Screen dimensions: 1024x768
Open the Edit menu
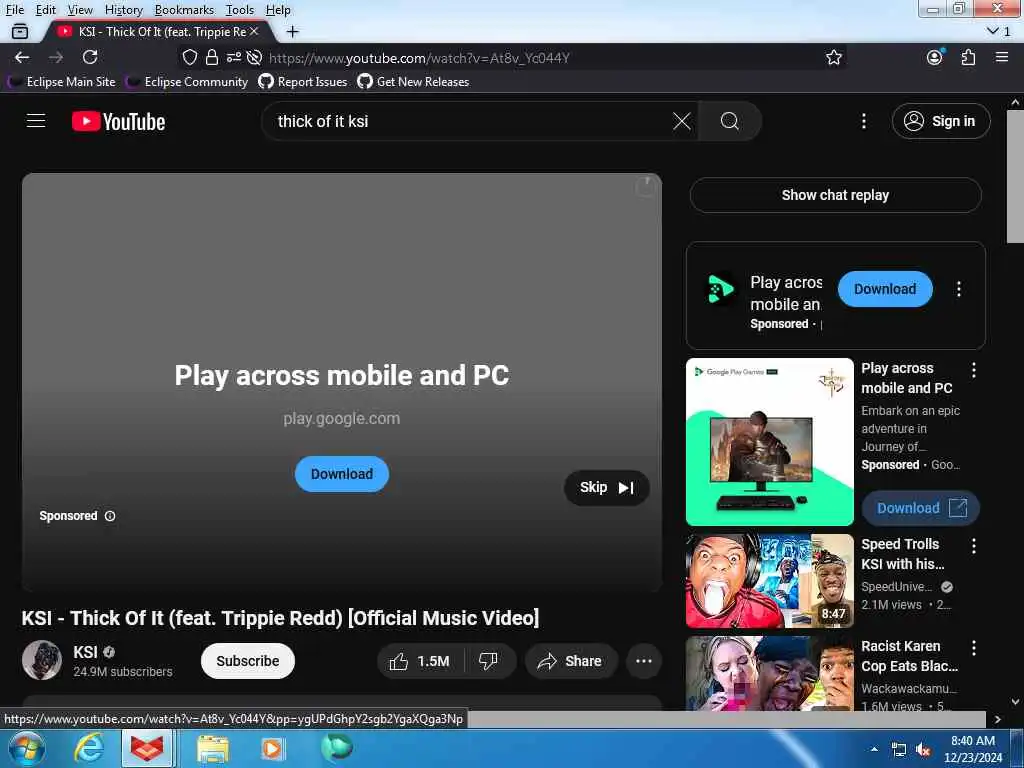(x=46, y=10)
